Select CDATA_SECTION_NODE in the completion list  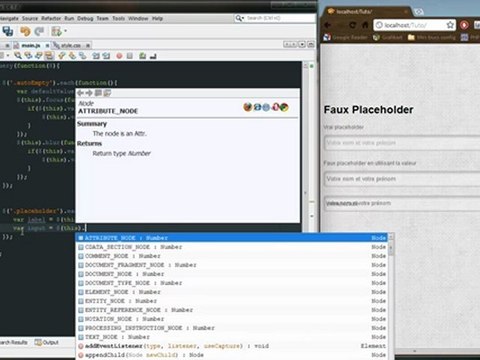click(232, 247)
